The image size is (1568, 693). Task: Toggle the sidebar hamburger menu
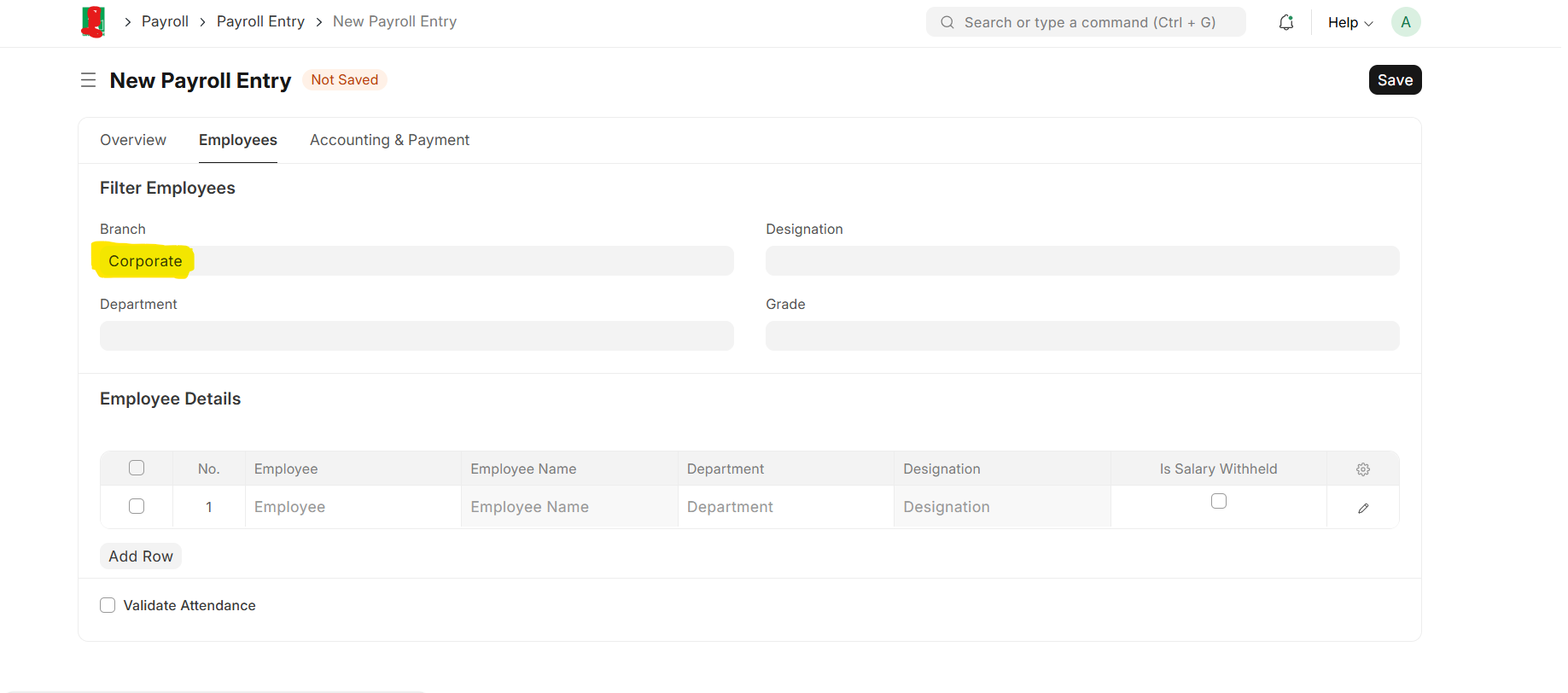[x=88, y=80]
